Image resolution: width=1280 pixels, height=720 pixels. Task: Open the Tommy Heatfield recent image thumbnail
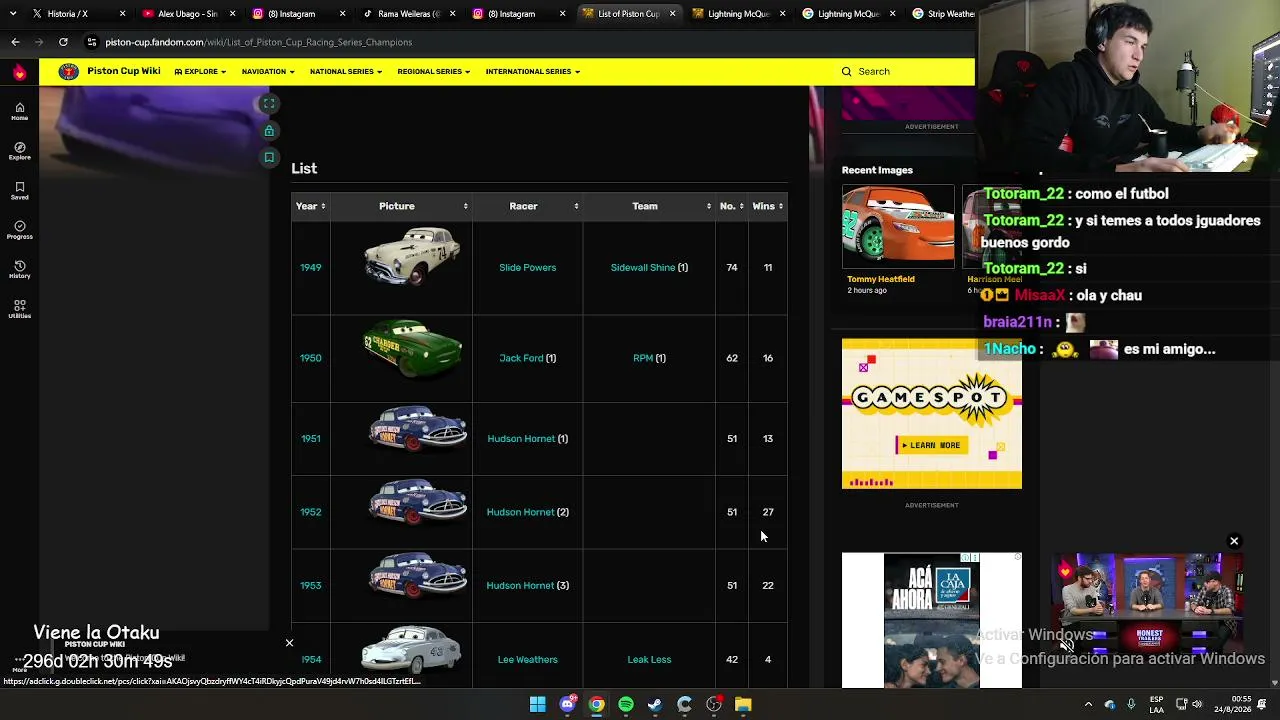(898, 227)
